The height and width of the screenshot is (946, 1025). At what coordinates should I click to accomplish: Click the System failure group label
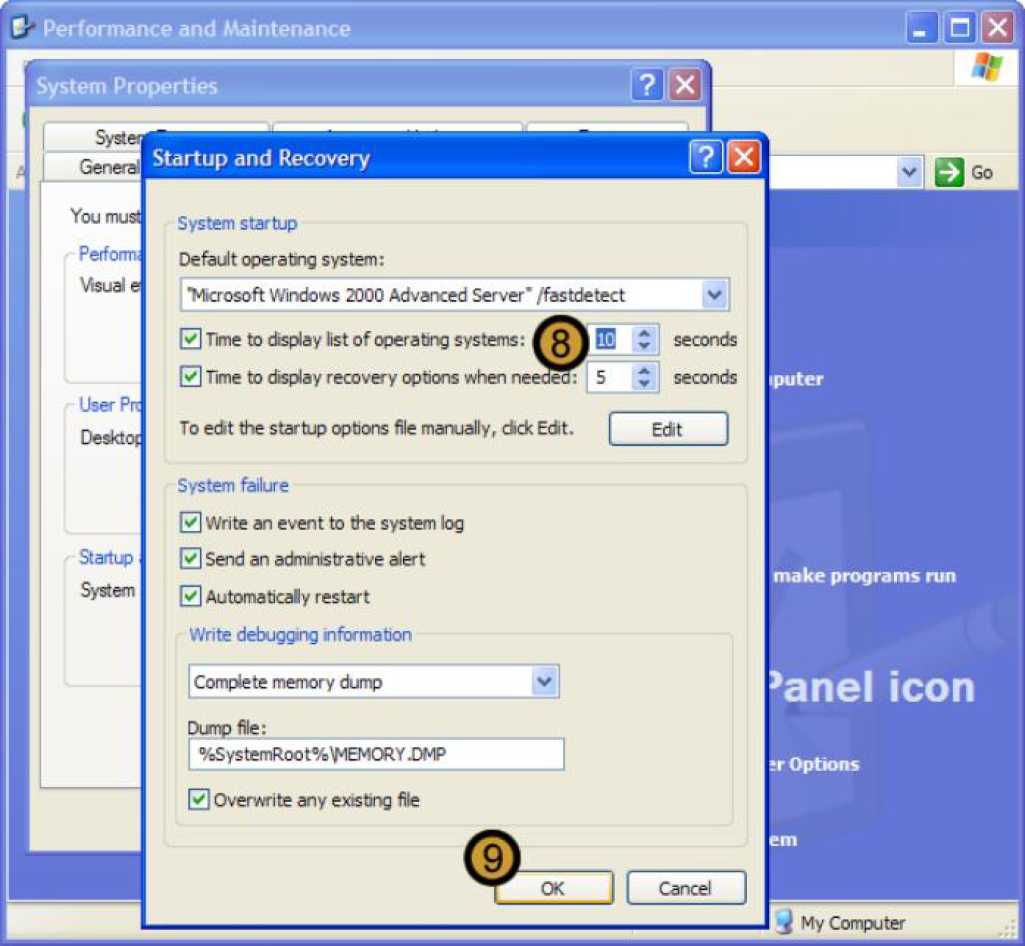click(x=233, y=485)
